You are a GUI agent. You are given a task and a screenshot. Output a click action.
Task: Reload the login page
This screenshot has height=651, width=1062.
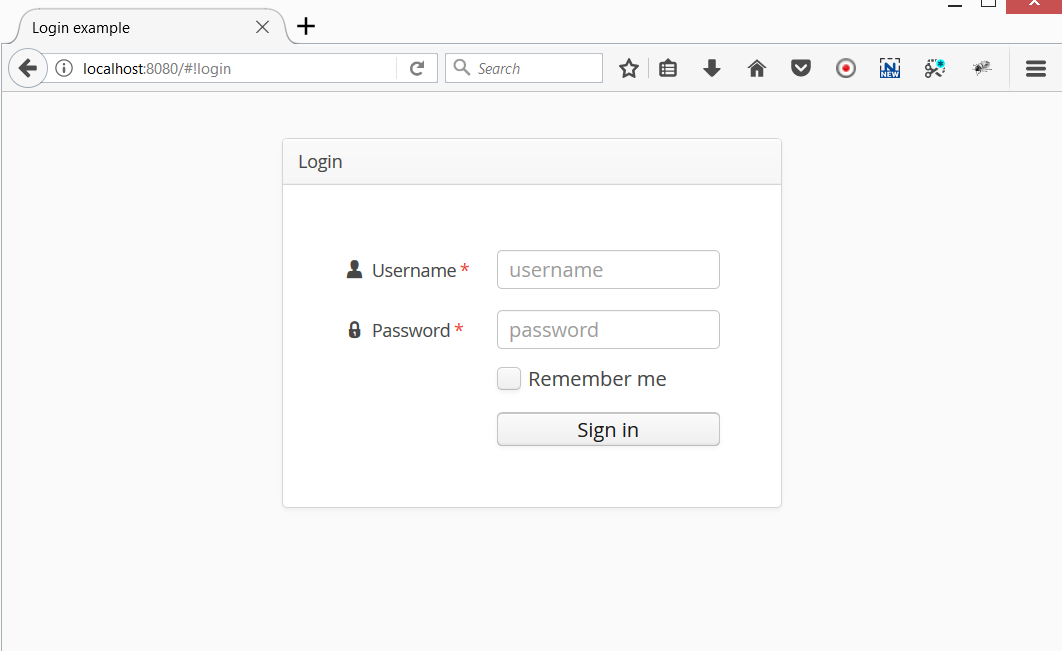tap(417, 68)
